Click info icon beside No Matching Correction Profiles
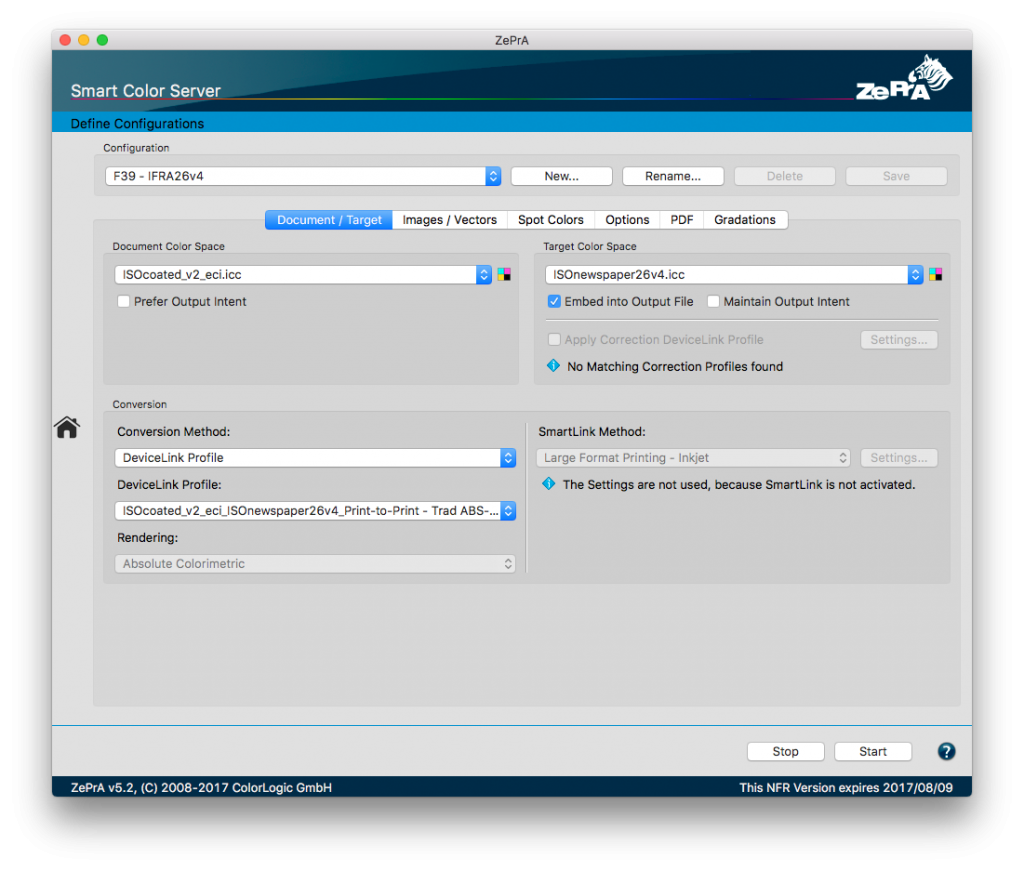1024x871 pixels. [x=553, y=366]
